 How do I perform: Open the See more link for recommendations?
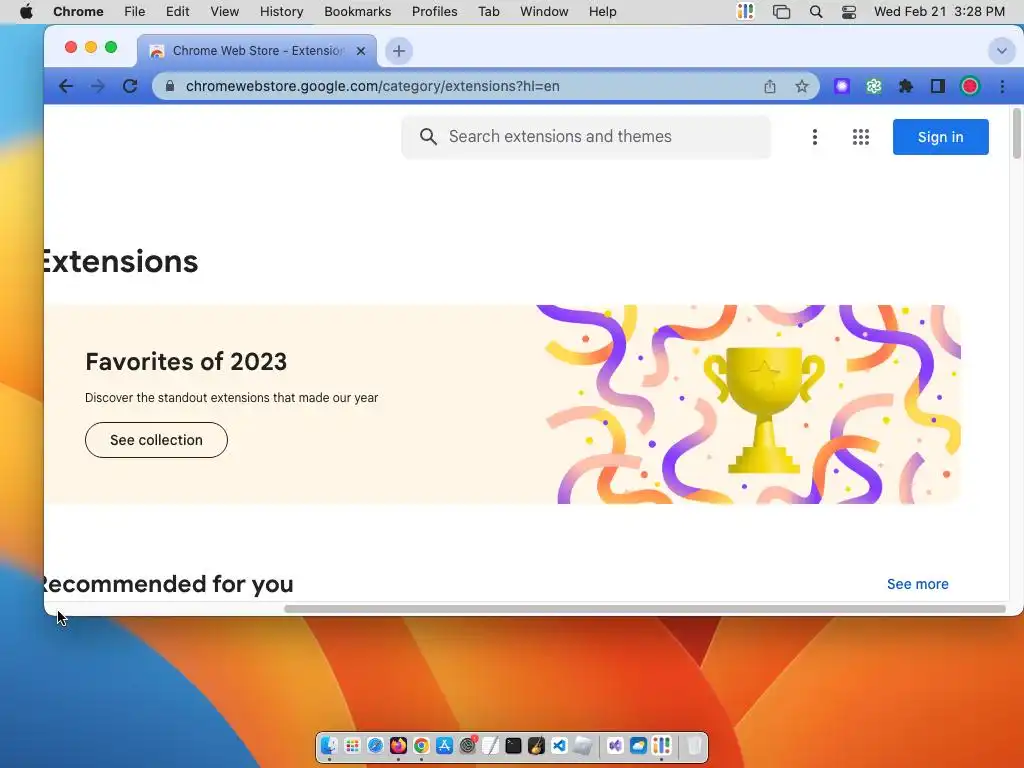[918, 584]
